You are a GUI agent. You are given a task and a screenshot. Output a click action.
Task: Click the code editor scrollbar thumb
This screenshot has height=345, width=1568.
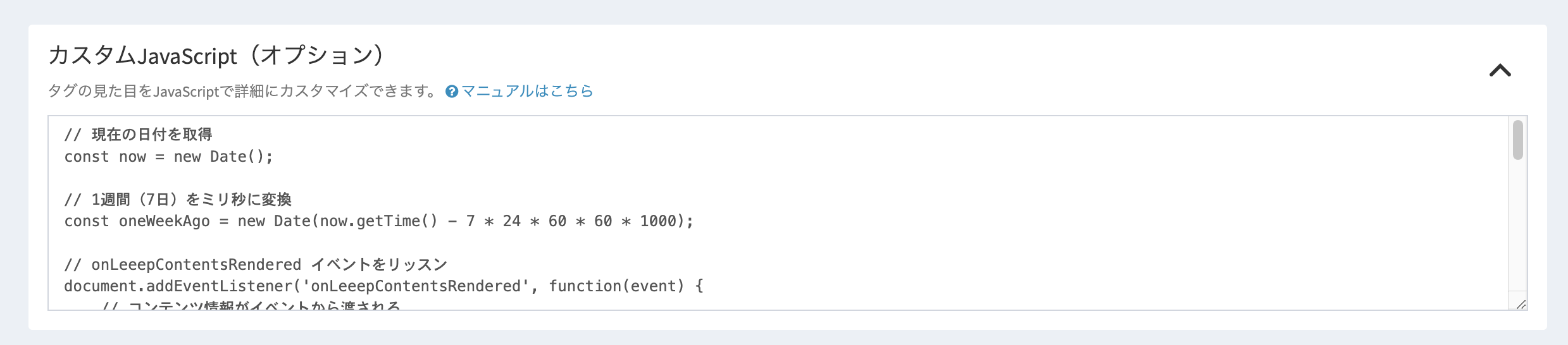point(1517,140)
